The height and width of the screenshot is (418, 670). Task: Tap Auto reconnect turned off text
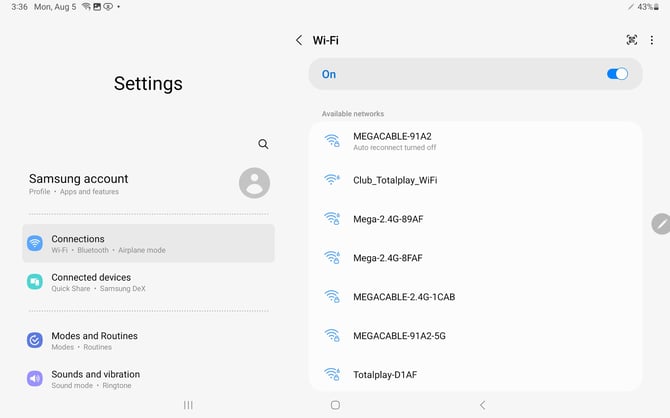394,147
